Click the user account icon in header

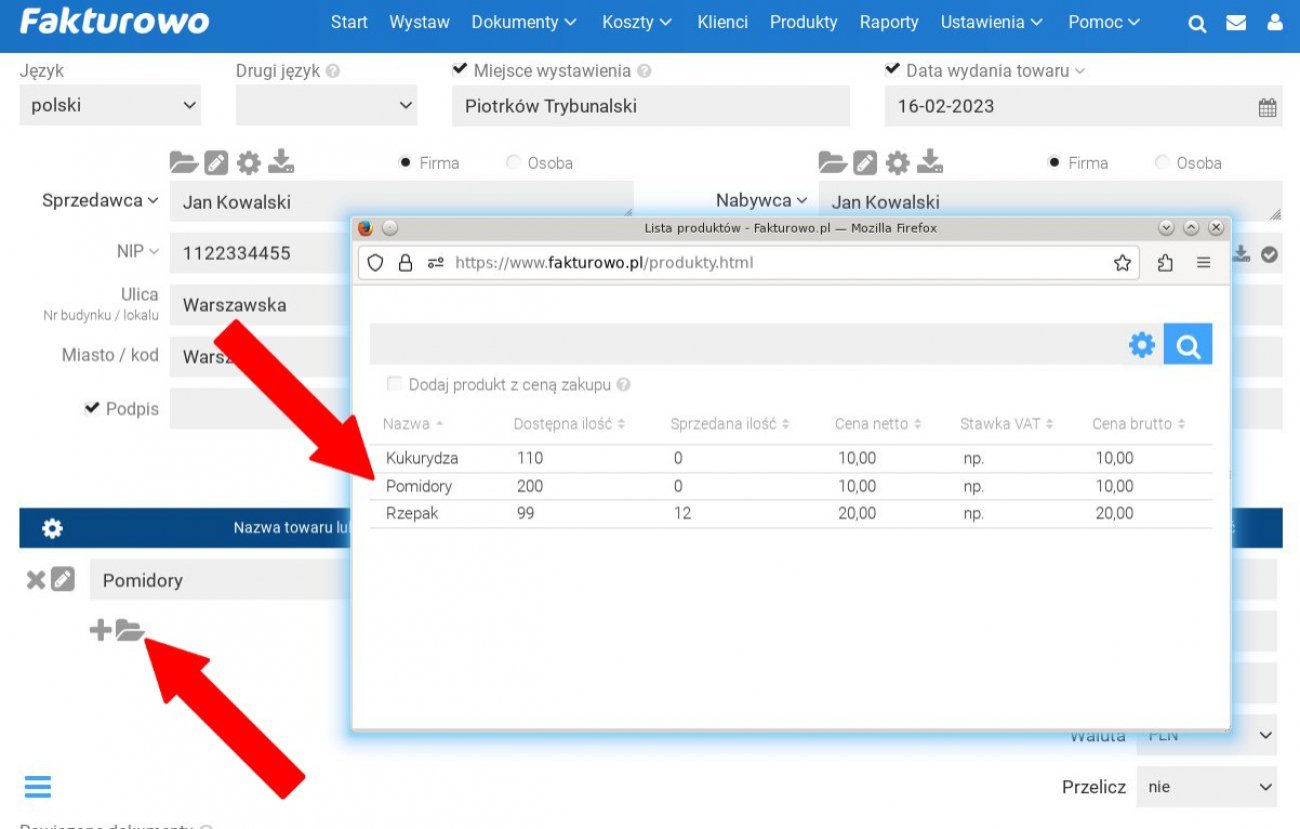click(1274, 23)
